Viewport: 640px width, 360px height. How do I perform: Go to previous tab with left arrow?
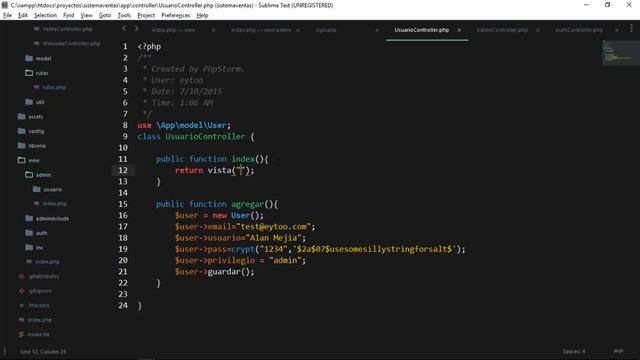124,28
